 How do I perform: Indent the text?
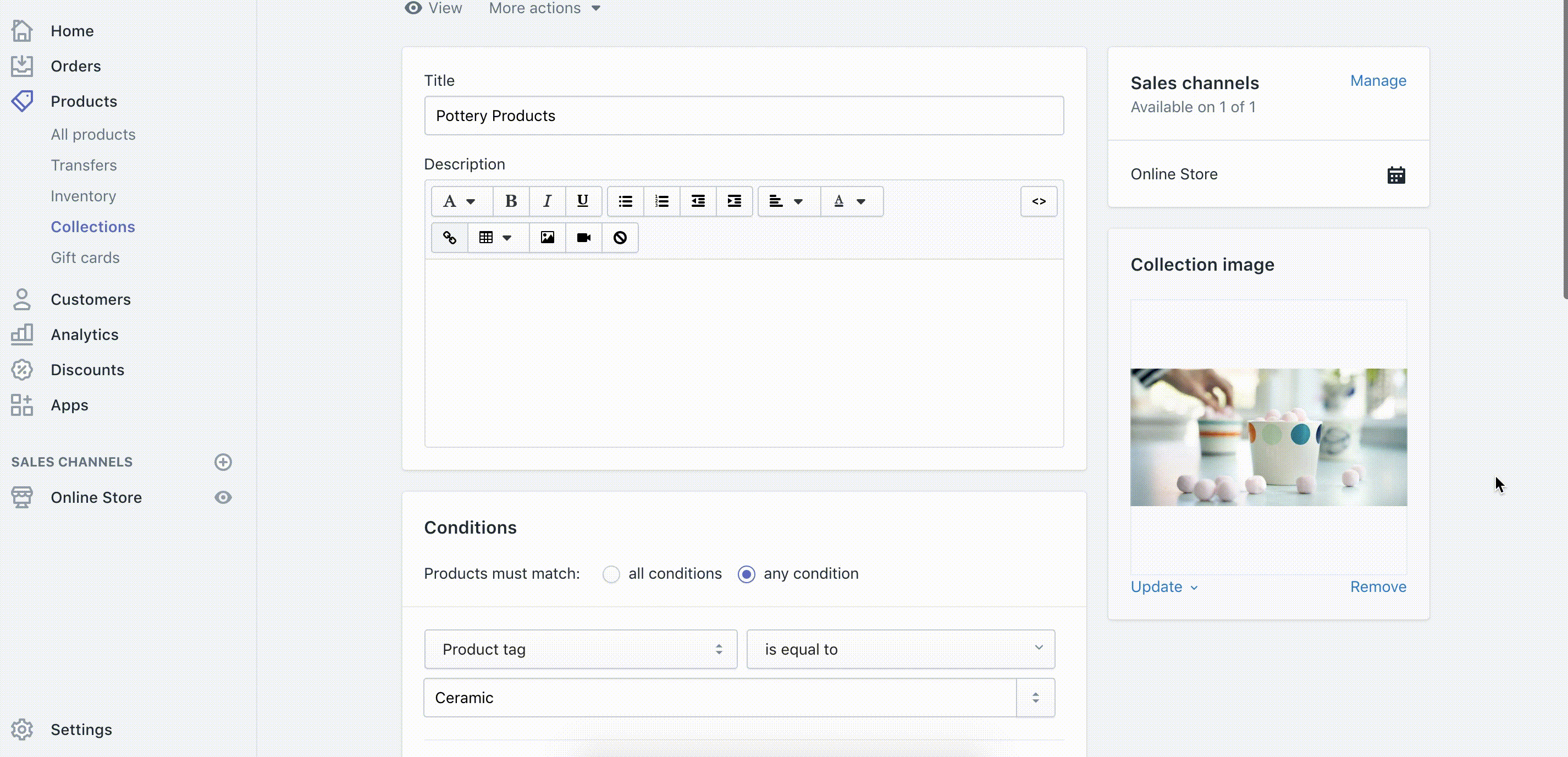tap(735, 201)
